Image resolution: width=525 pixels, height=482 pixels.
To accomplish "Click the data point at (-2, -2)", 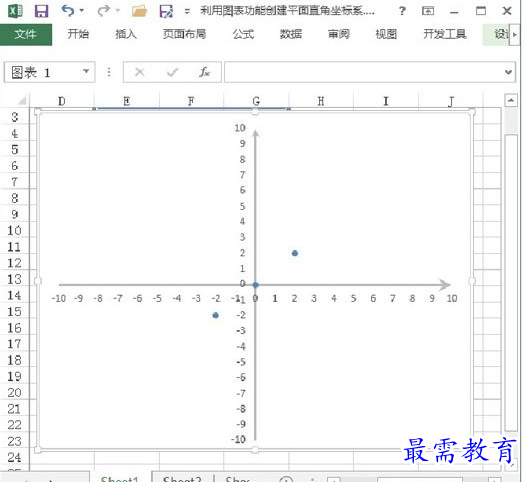I will coord(216,315).
